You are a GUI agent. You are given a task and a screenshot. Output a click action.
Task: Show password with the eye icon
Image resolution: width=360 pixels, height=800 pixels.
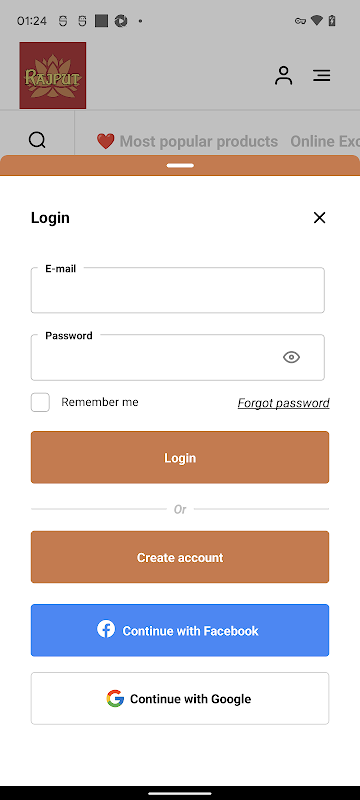pyautogui.click(x=291, y=357)
